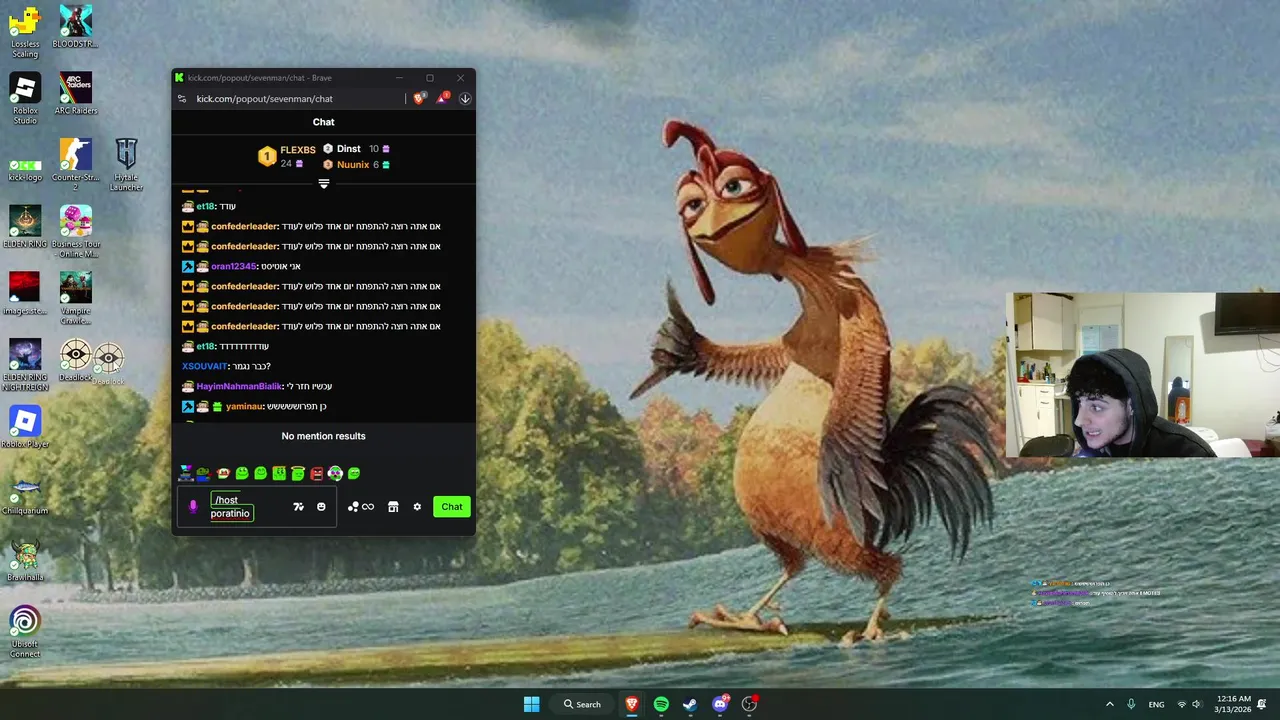Select Nuunix in the chat leaderboard
The height and width of the screenshot is (720, 1280).
click(353, 164)
